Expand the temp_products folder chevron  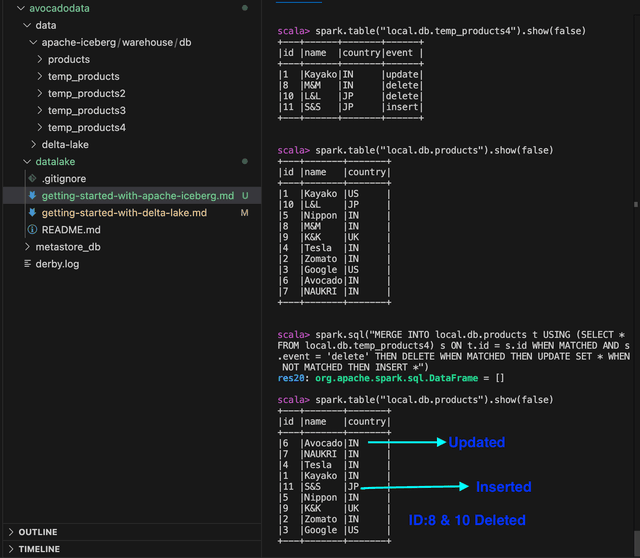pos(40,76)
